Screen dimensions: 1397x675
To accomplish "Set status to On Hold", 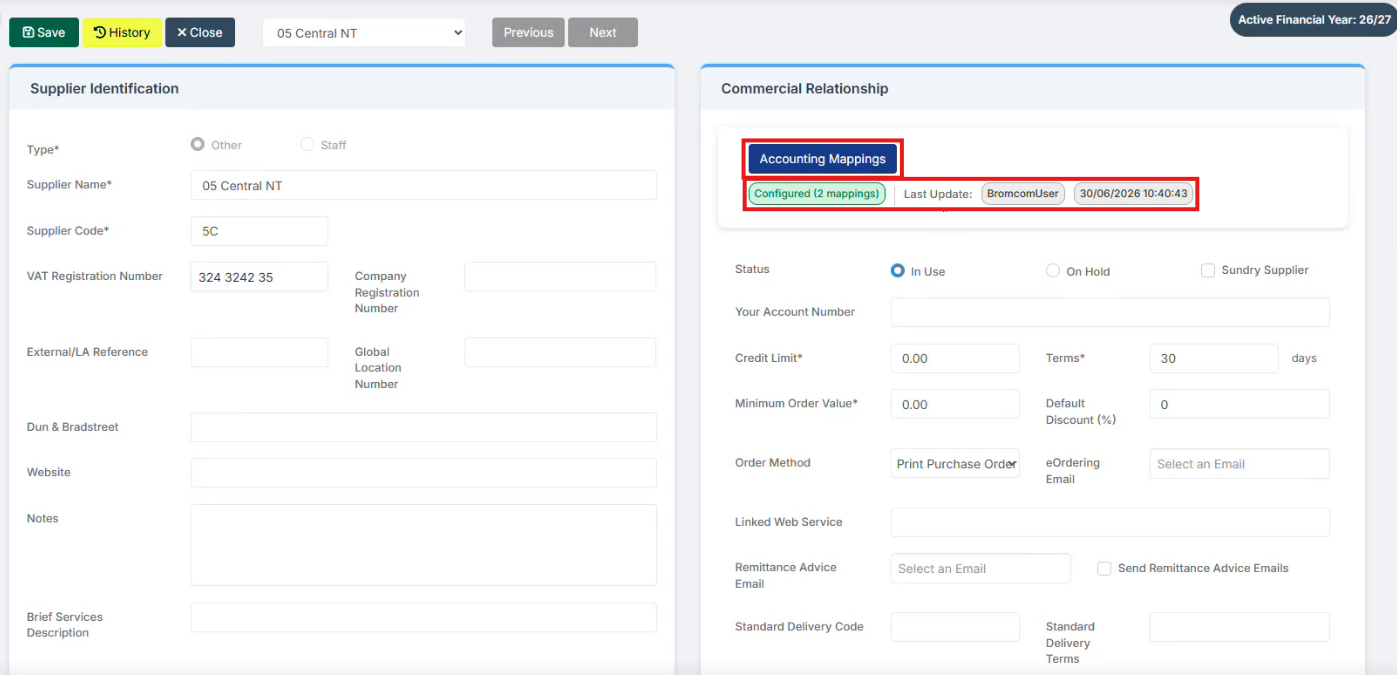I will tap(1053, 270).
